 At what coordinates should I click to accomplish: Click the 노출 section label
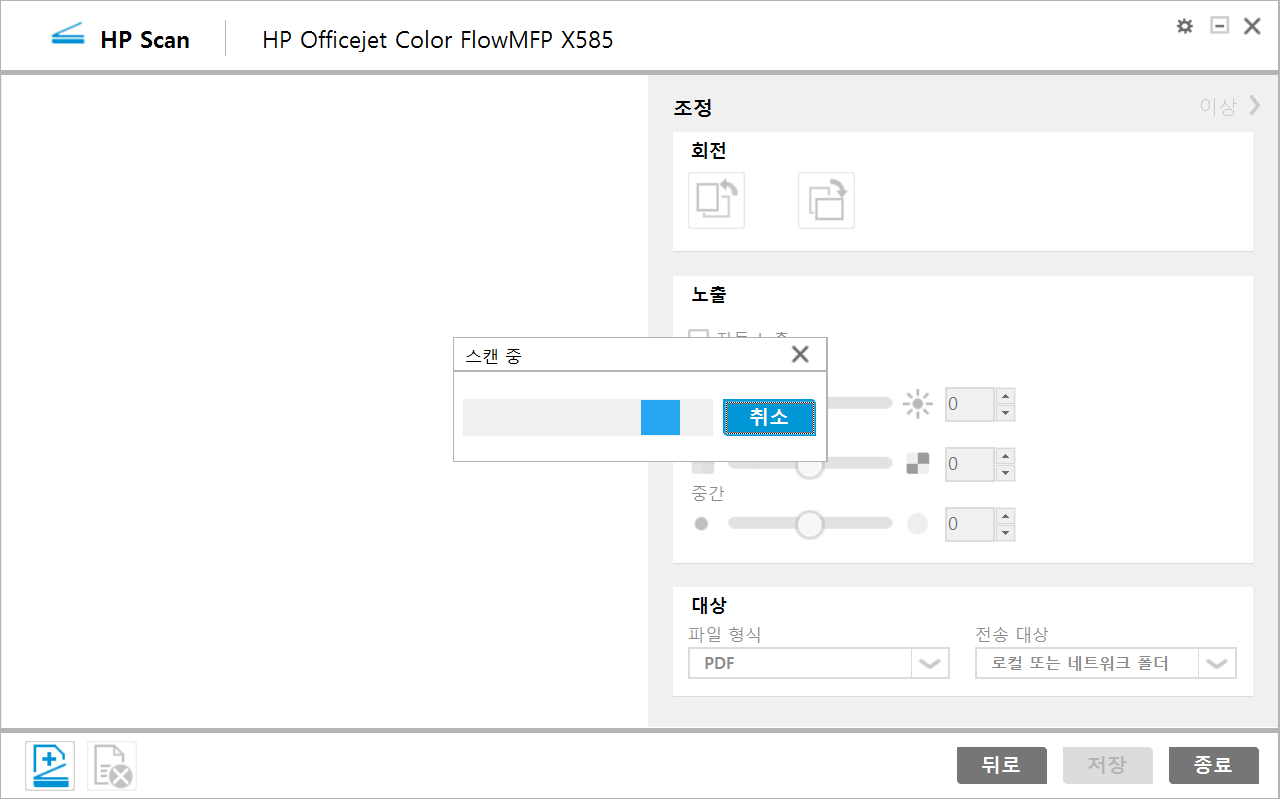708,295
